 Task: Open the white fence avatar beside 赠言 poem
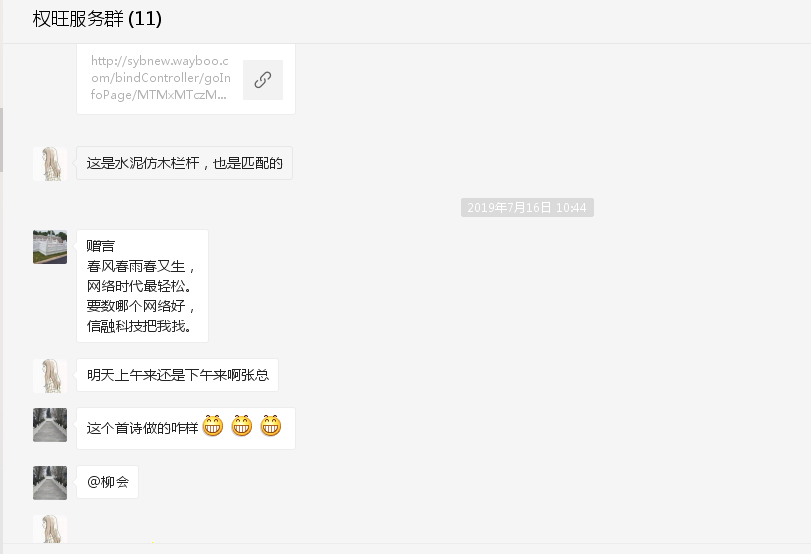coord(50,247)
